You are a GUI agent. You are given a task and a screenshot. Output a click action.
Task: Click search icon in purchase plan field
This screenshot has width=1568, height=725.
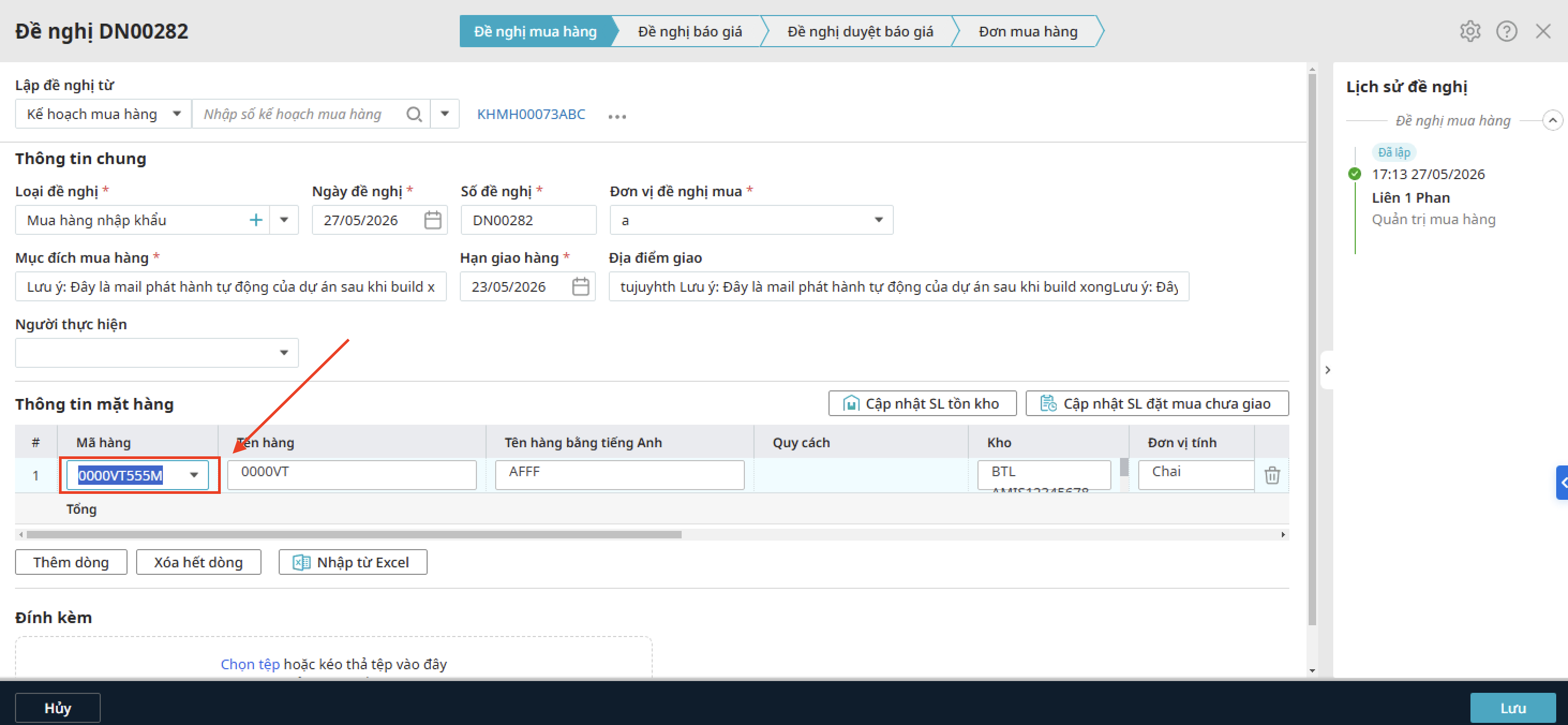[414, 114]
